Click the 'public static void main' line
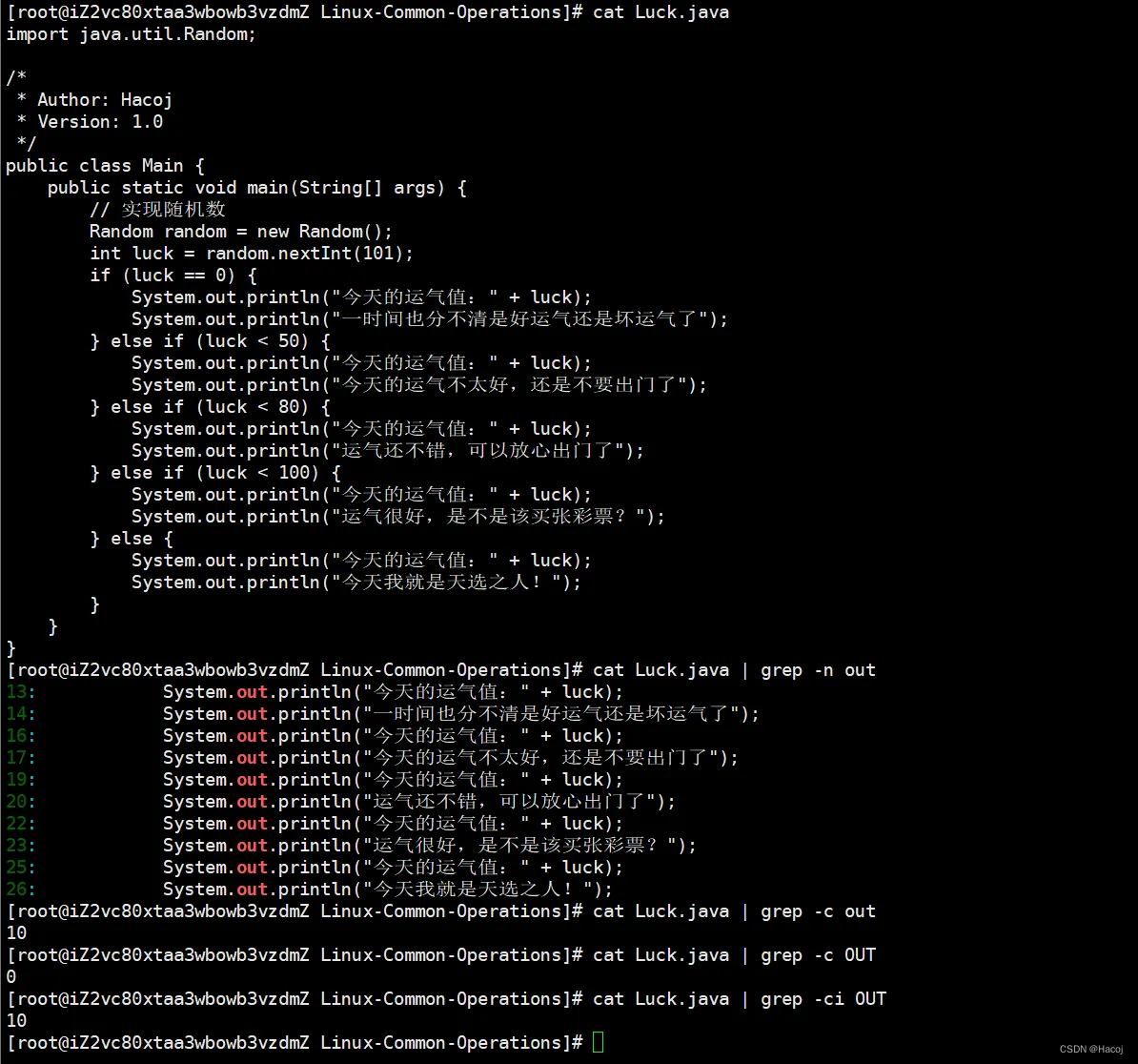1138x1064 pixels. pyautogui.click(x=257, y=188)
